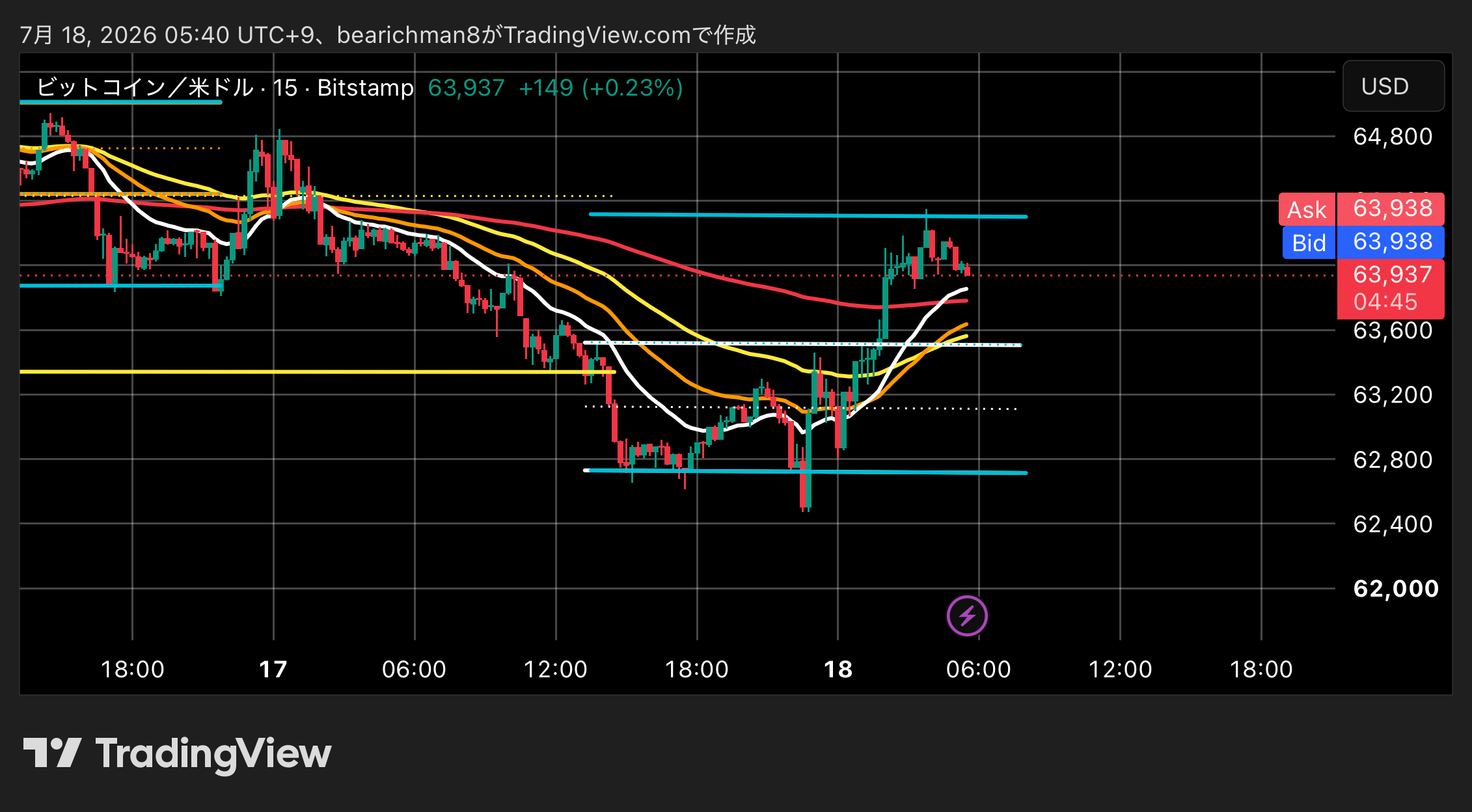
Task: Click the date 18 on time axis
Action: (x=838, y=669)
